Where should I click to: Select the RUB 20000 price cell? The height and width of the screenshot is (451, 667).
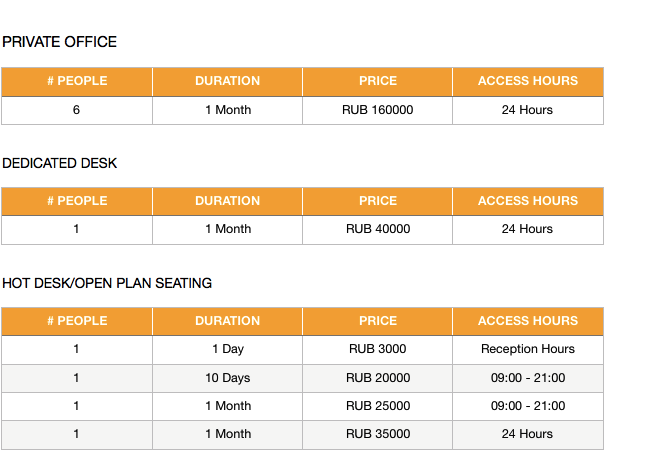377,378
